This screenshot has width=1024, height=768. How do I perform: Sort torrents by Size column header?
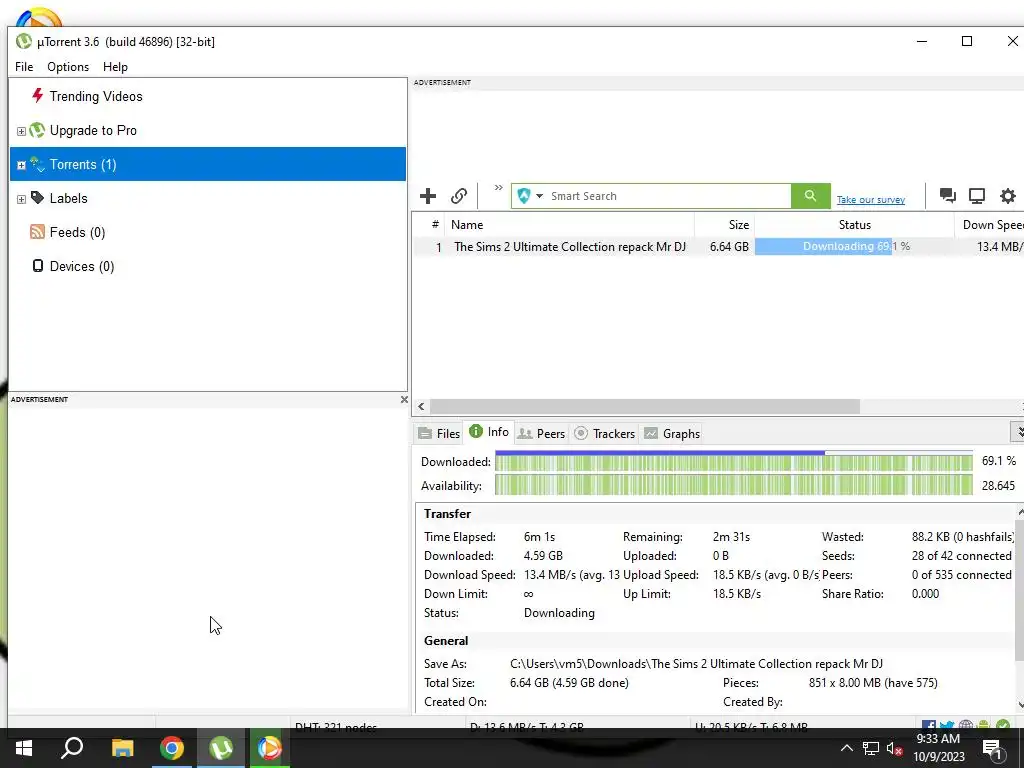click(724, 225)
